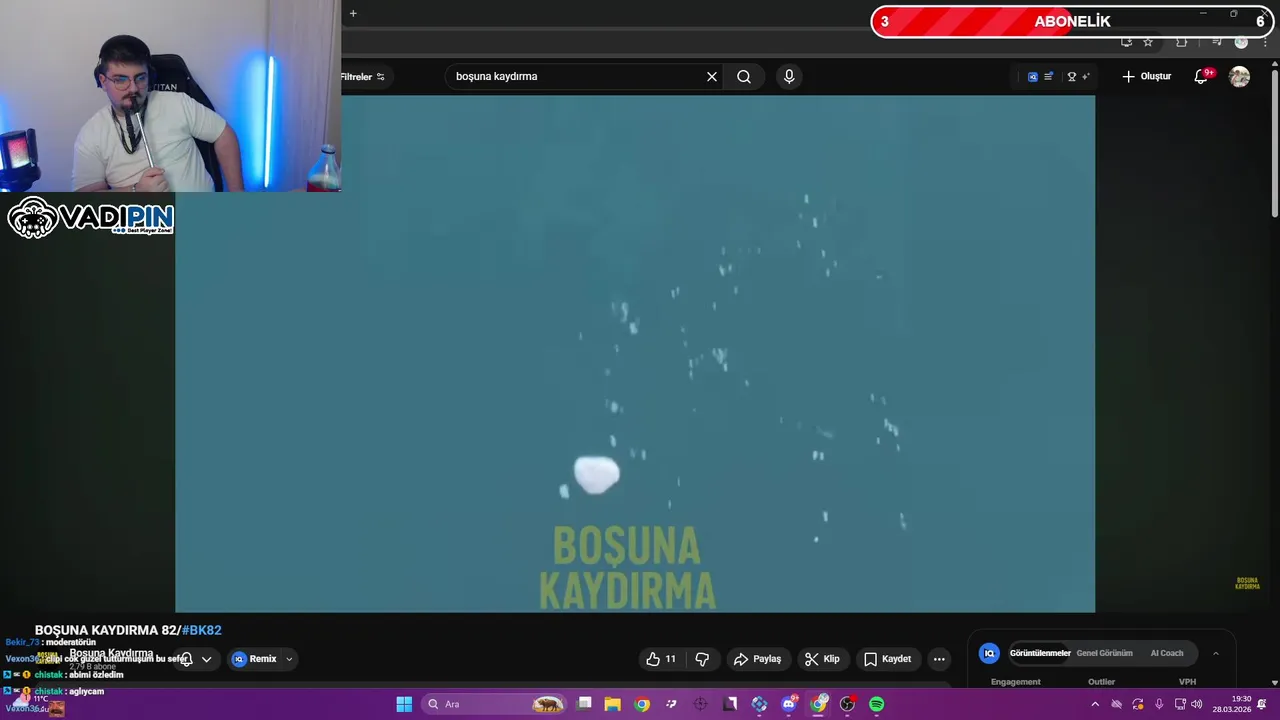The width and height of the screenshot is (1280, 720).
Task: Select the Görüntülenmeler tab in vidIQ panel
Action: click(x=1040, y=653)
